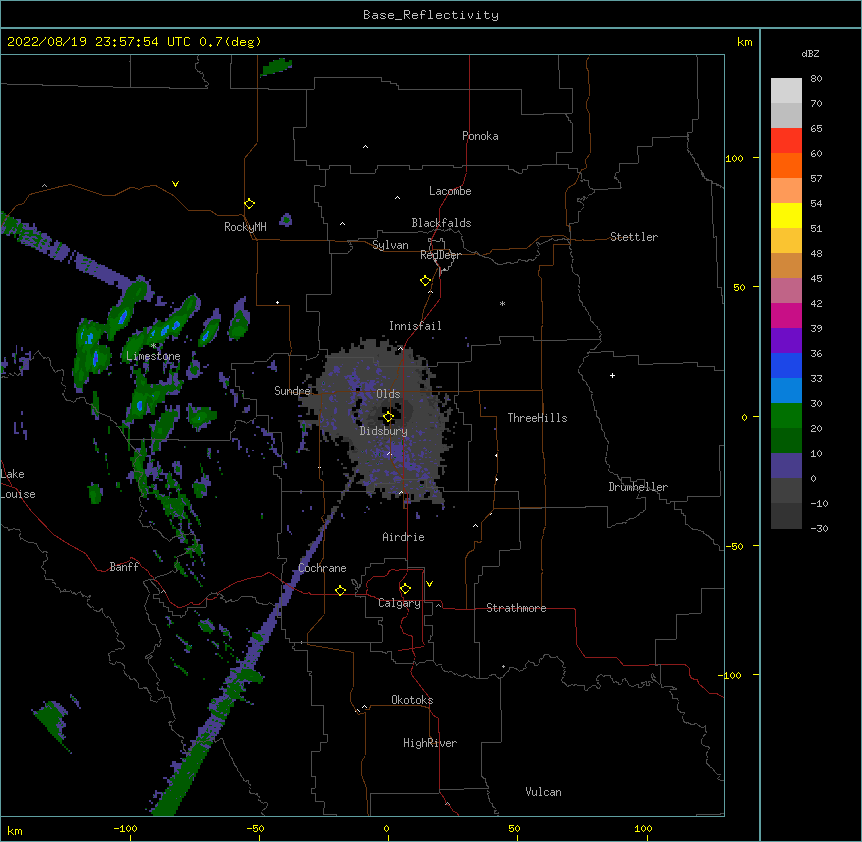Click the Sundre town label
The width and height of the screenshot is (862, 842).
pyautogui.click(x=292, y=391)
